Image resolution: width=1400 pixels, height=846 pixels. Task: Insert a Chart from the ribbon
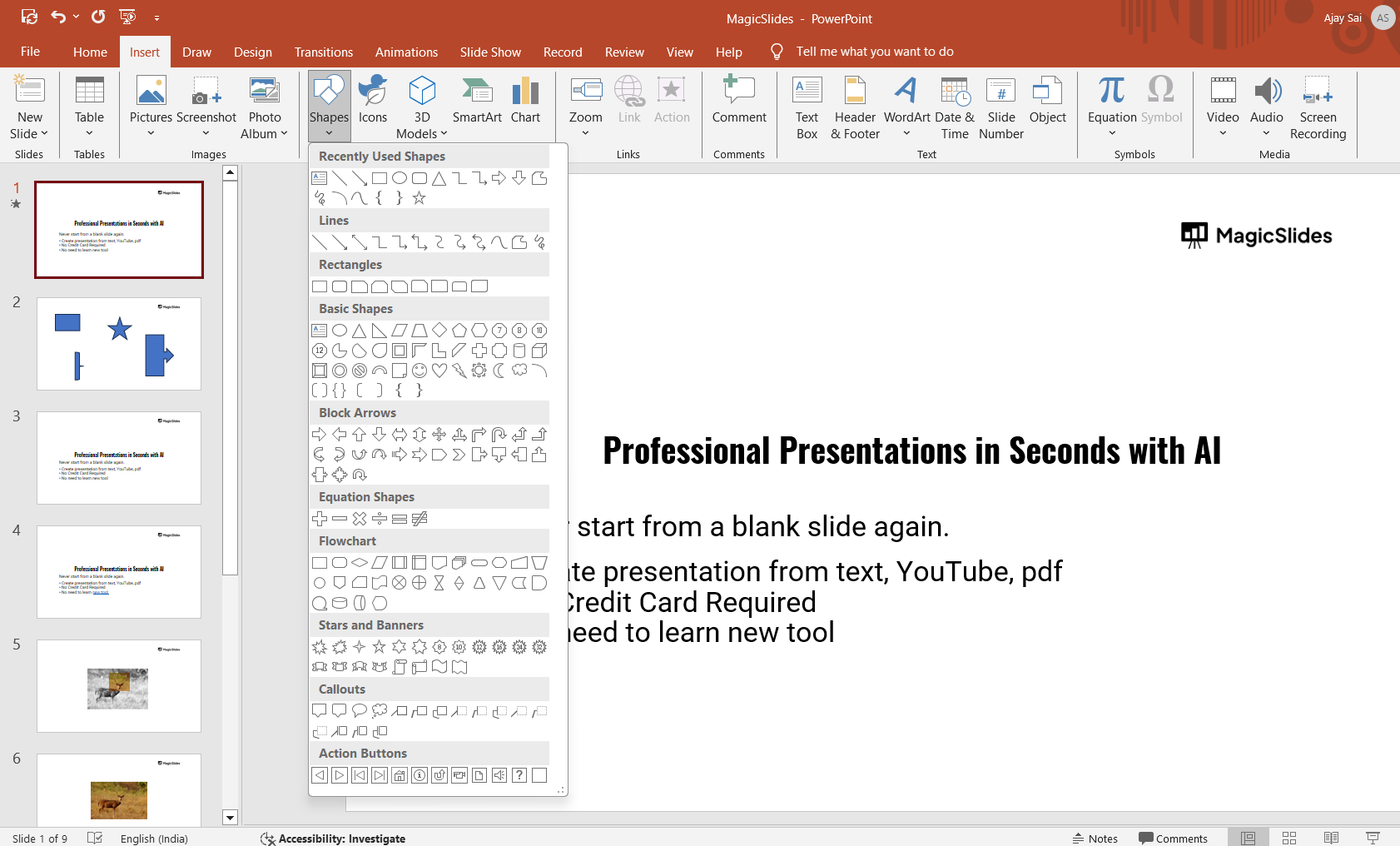[525, 101]
